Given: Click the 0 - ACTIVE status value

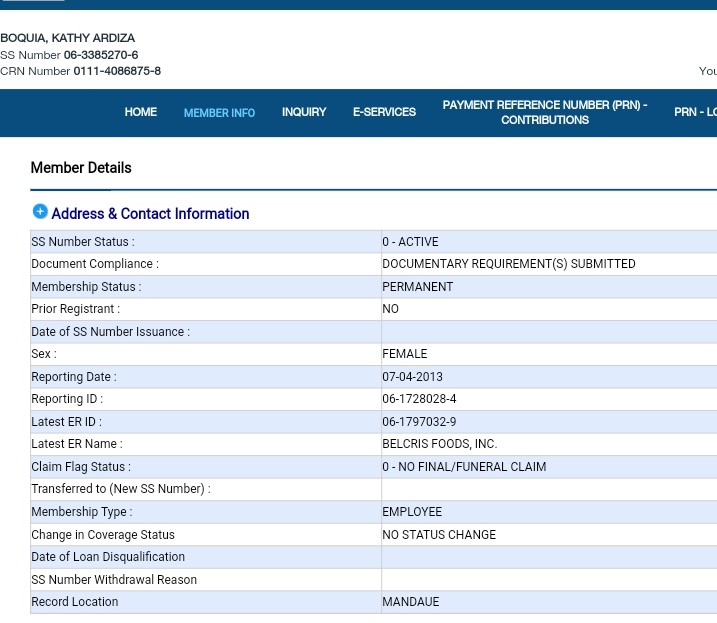Looking at the screenshot, I should pyautogui.click(x=410, y=242).
